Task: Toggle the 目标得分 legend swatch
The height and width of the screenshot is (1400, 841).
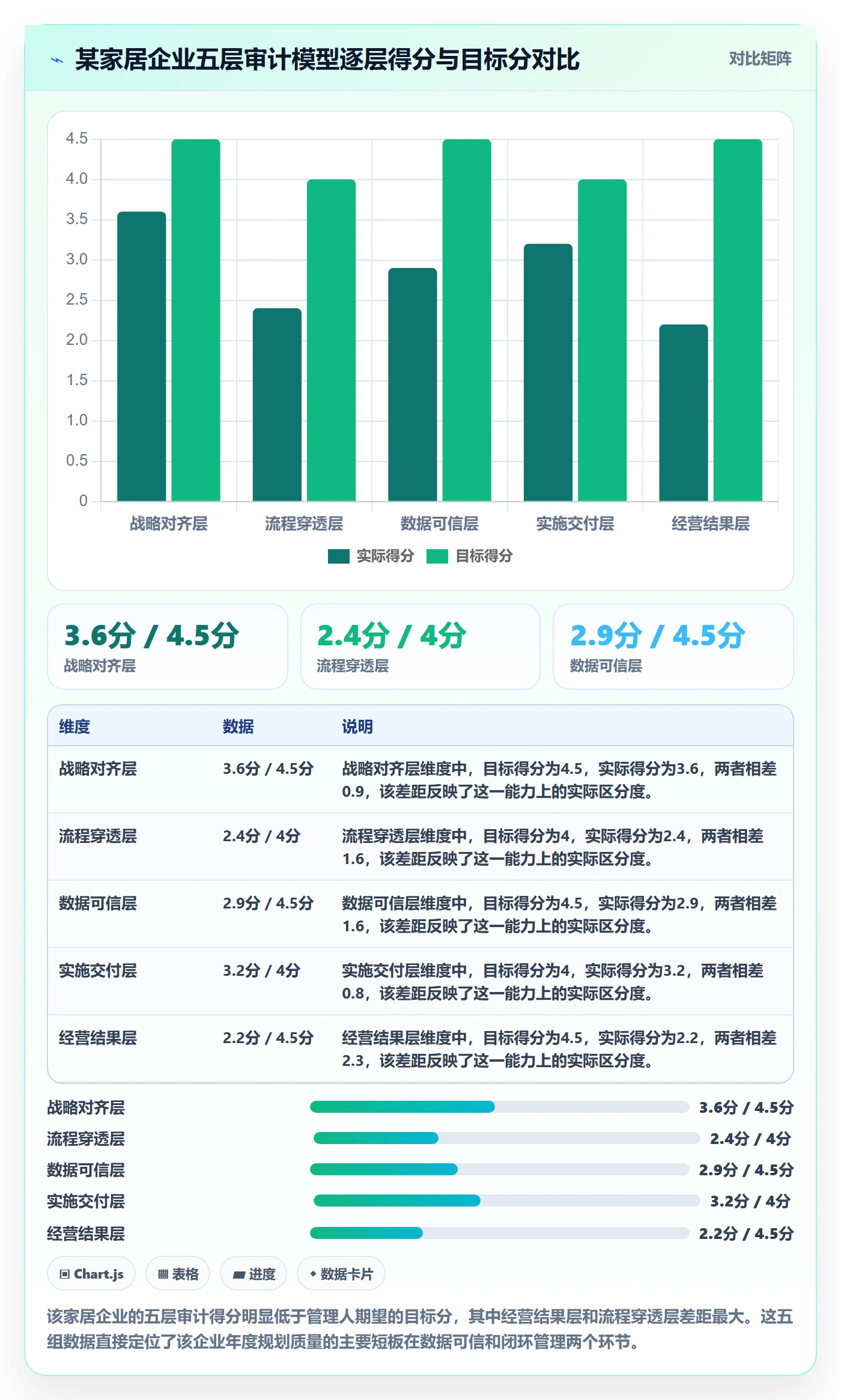Action: coord(437,556)
